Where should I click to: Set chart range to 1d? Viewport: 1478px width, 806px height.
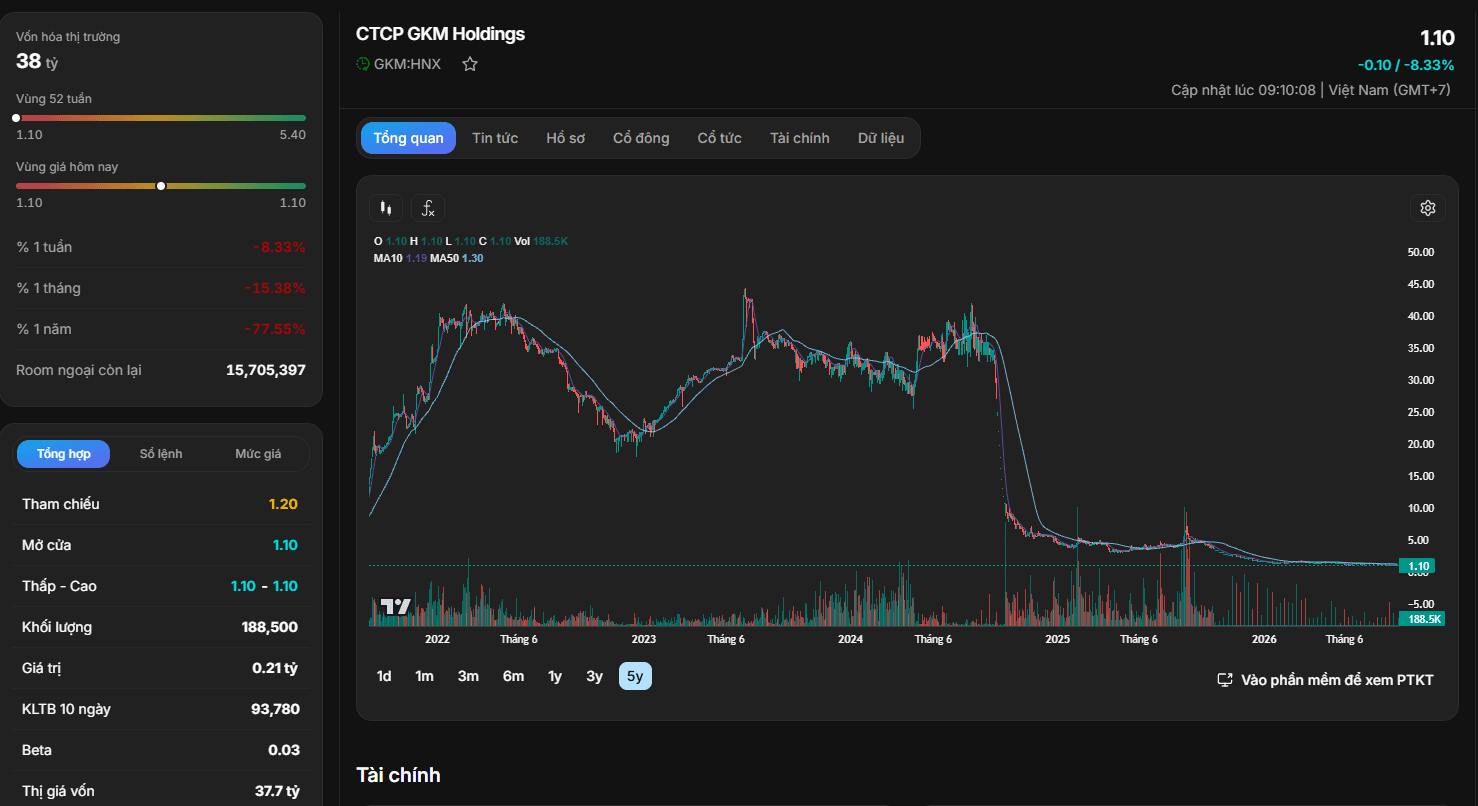pos(384,677)
